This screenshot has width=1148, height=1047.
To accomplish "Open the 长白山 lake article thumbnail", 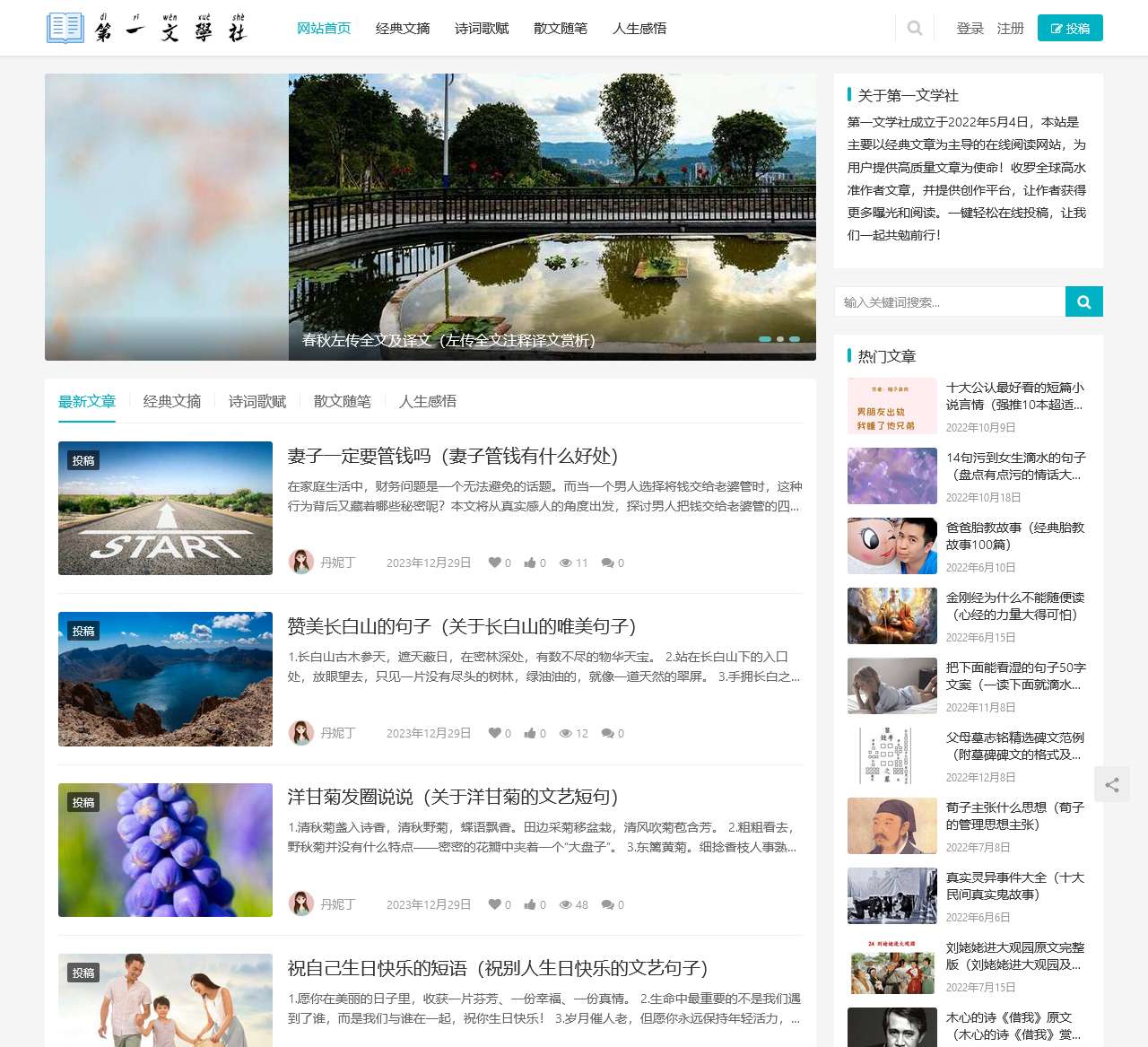I will pyautogui.click(x=165, y=679).
